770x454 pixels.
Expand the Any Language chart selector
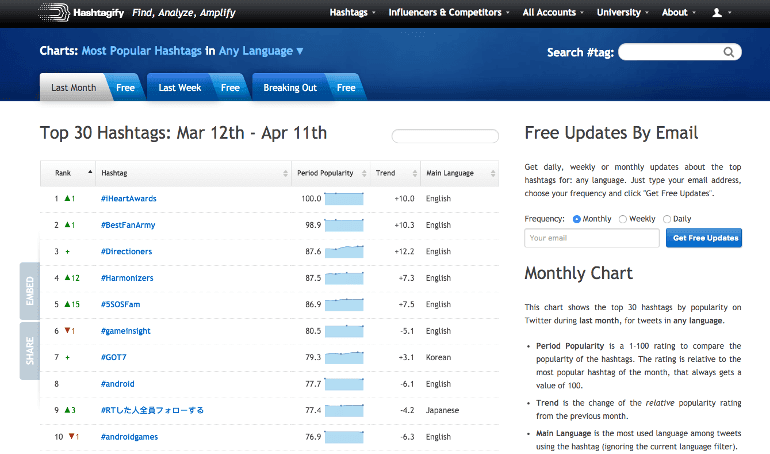tap(261, 51)
